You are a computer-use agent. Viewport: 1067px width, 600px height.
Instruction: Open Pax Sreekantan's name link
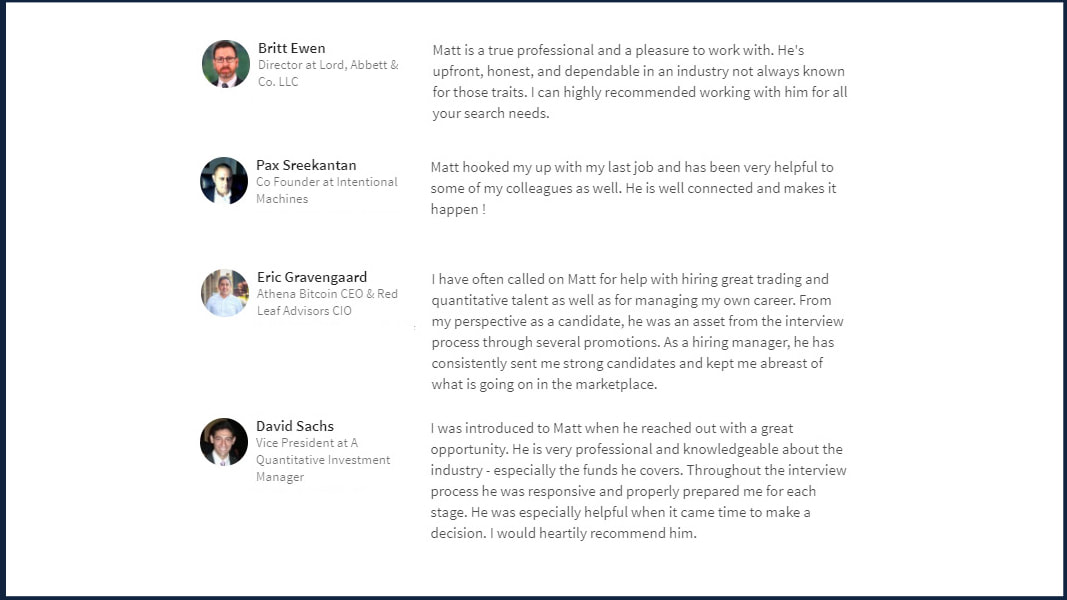coord(306,165)
